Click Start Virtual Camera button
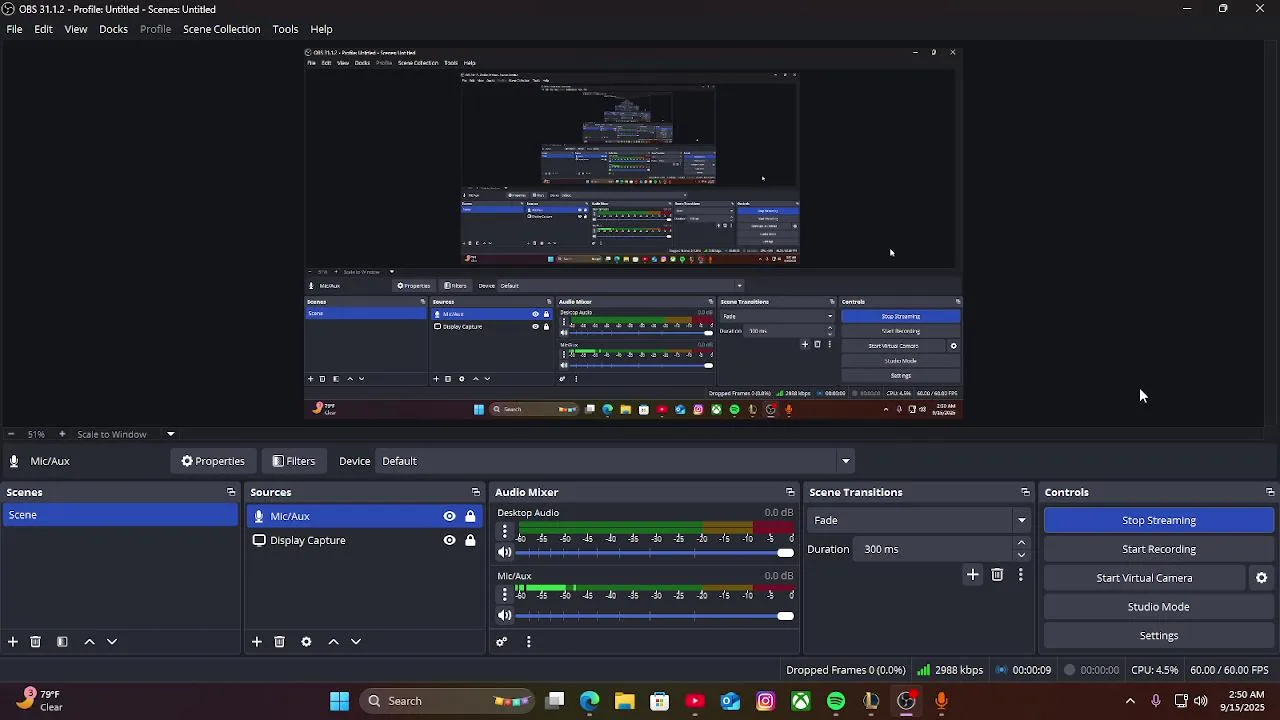This screenshot has width=1280, height=720. point(1144,578)
